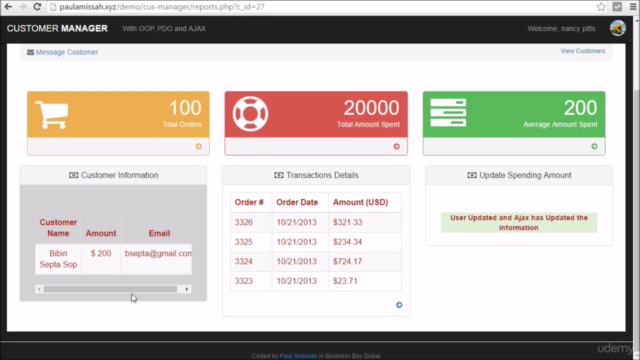Open the Message Customer link

click(67, 52)
